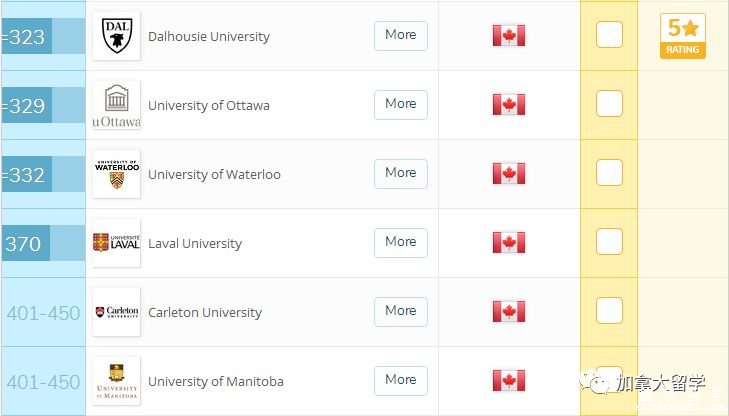Expand More details for Dalhousie University
The image size is (729, 416).
coord(401,36)
